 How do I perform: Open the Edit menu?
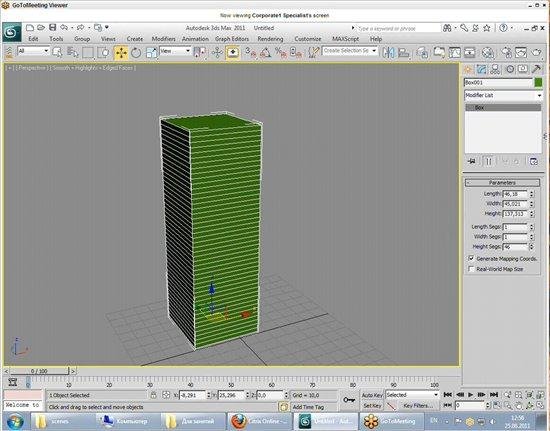point(33,39)
